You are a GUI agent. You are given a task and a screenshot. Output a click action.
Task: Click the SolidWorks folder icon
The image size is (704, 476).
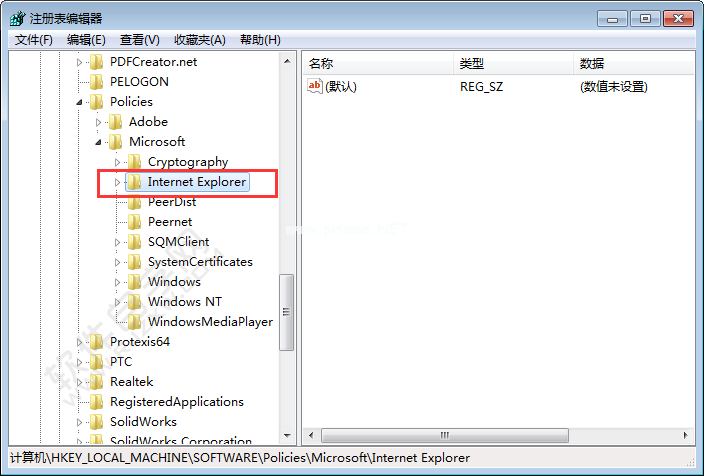click(96, 421)
